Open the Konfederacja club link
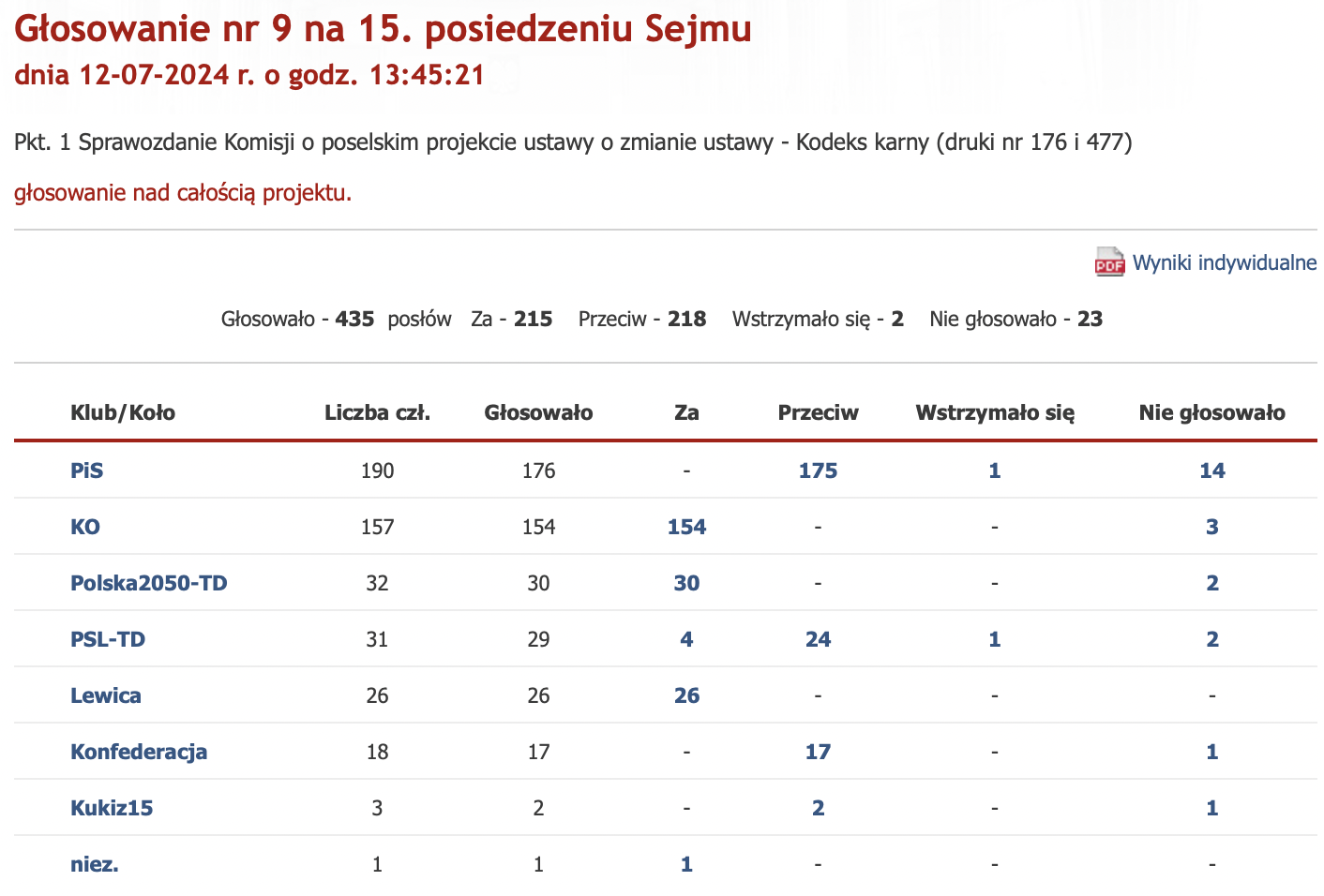Viewport: 1324px width, 896px height. pos(139,752)
